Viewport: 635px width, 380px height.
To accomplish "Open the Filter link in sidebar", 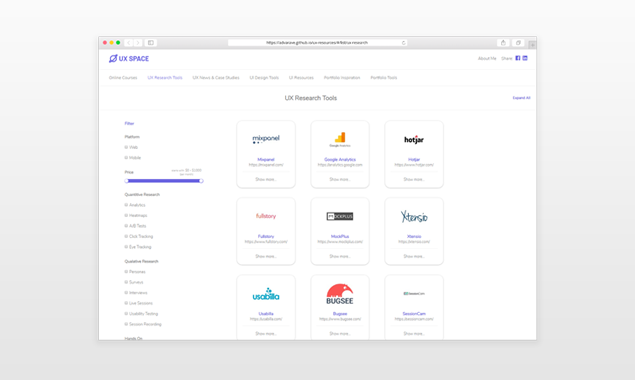I will (x=129, y=124).
